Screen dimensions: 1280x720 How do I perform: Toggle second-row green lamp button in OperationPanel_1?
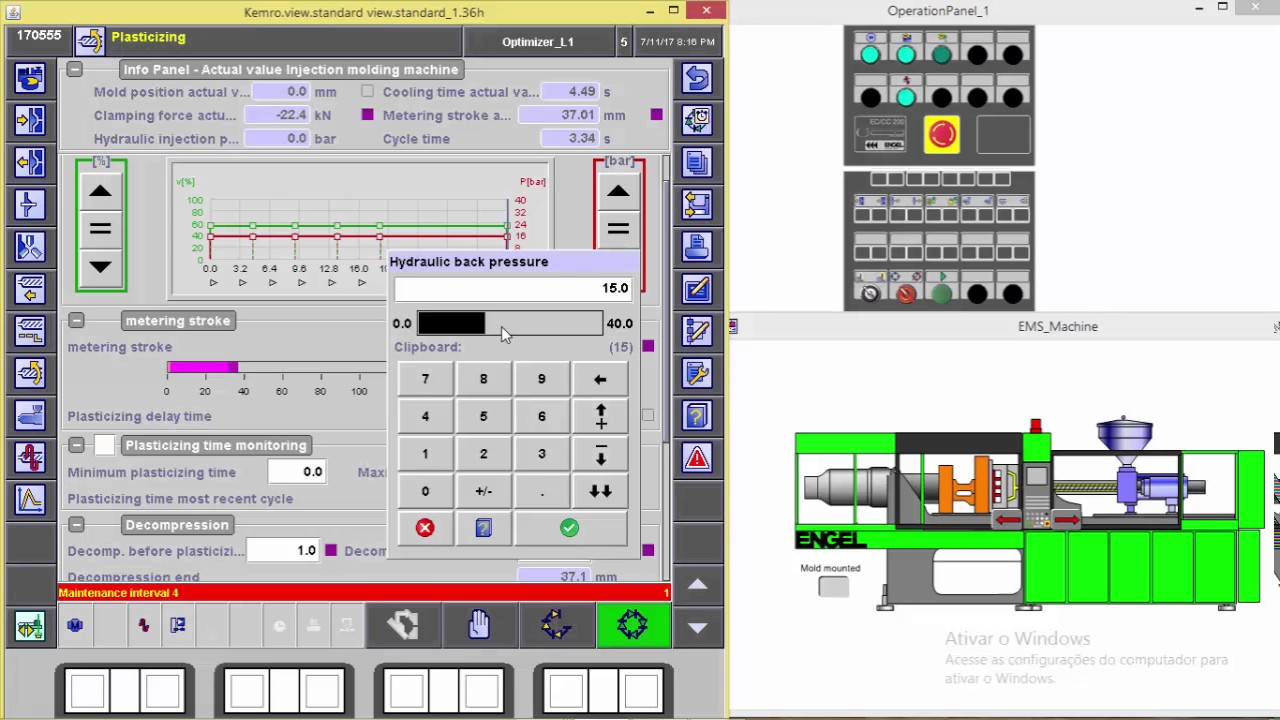[905, 97]
